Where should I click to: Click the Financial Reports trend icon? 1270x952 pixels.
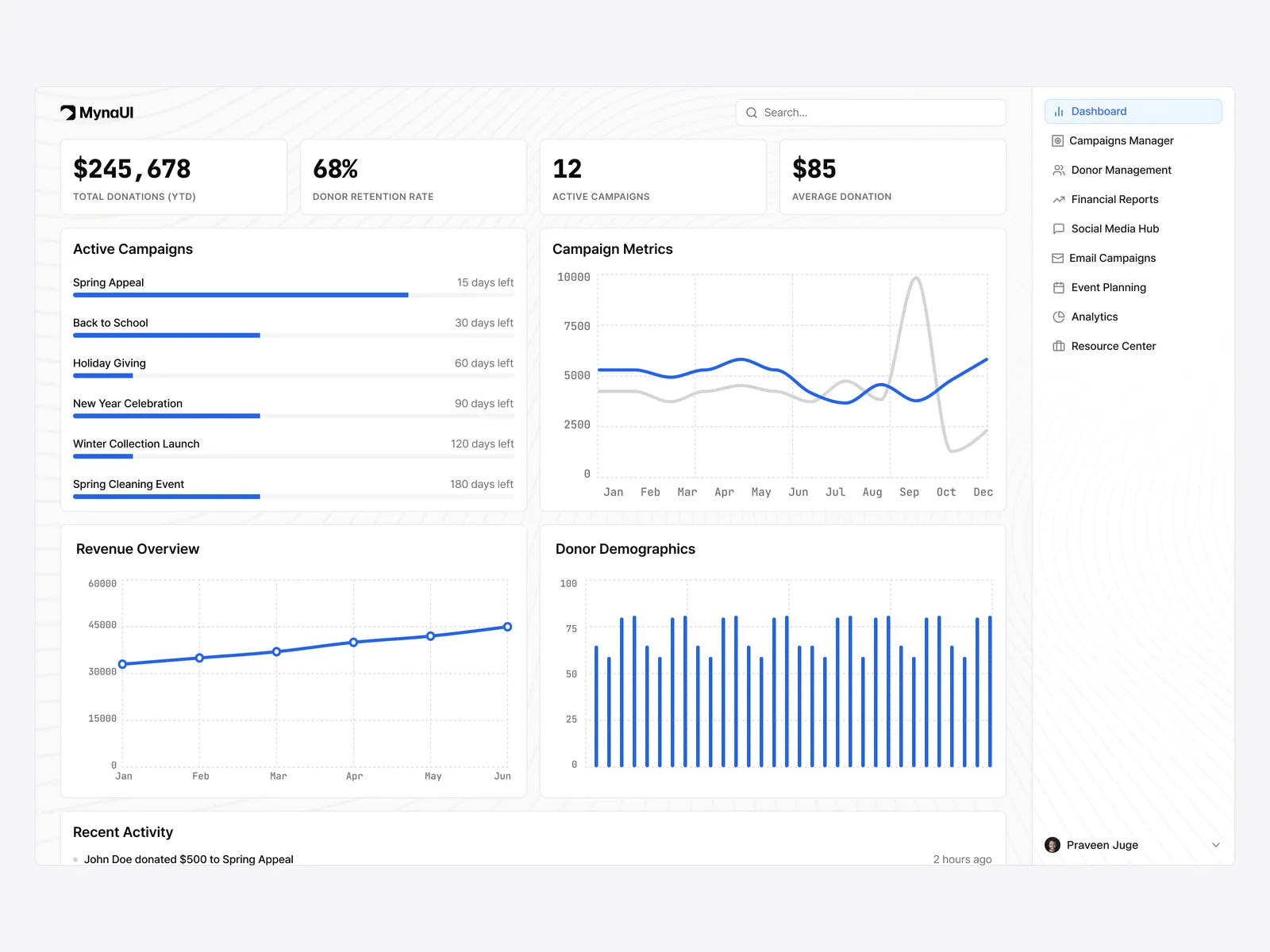click(1058, 200)
